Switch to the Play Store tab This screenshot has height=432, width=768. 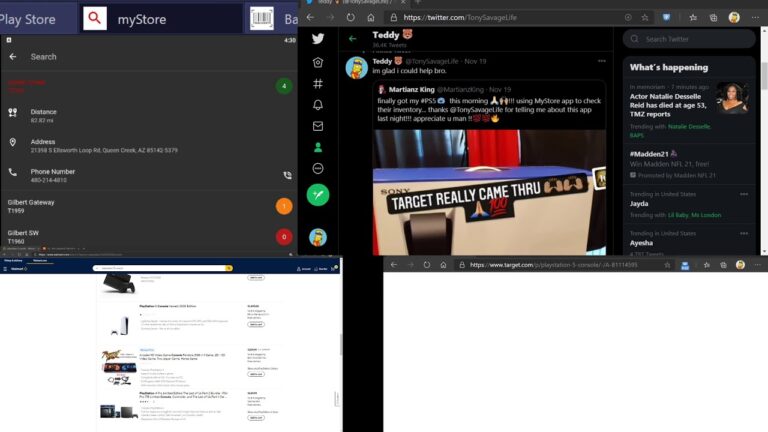(x=28, y=19)
